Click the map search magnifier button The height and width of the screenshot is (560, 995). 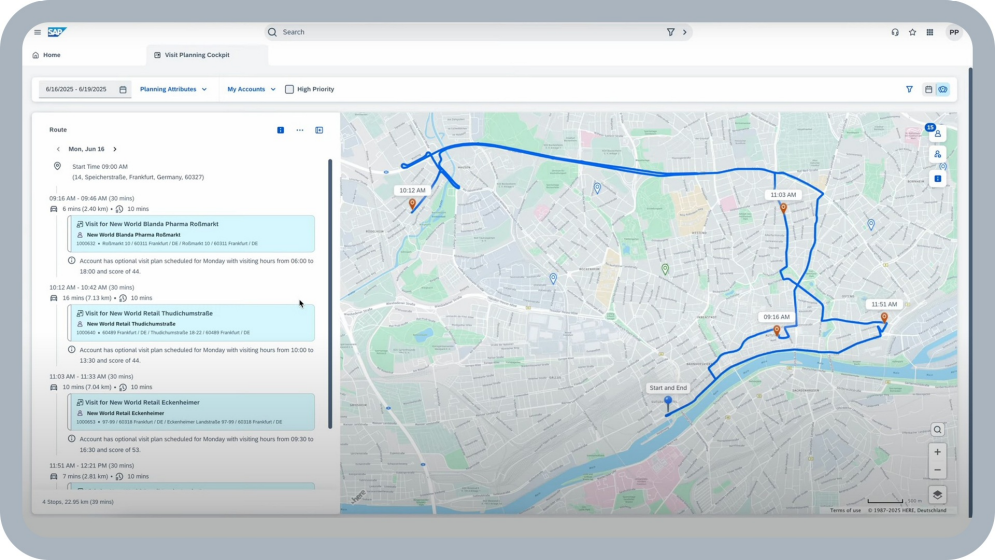pos(937,430)
